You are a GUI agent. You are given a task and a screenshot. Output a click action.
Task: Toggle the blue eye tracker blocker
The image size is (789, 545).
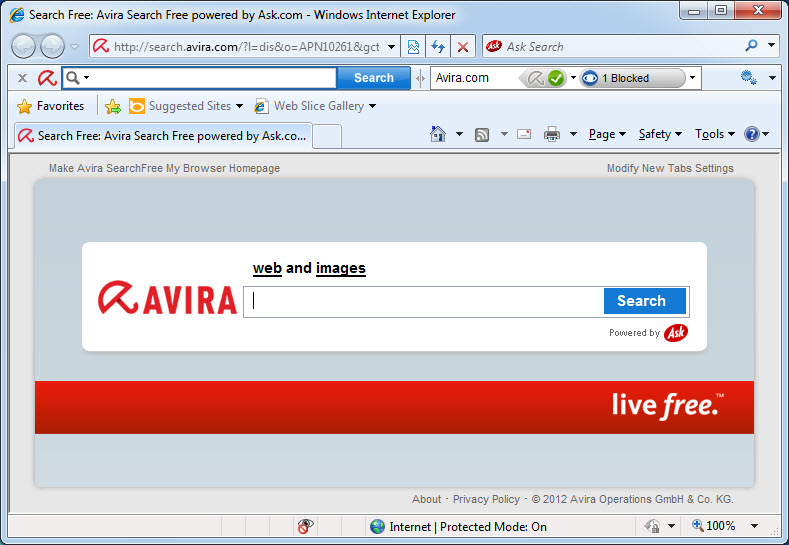[x=589, y=78]
